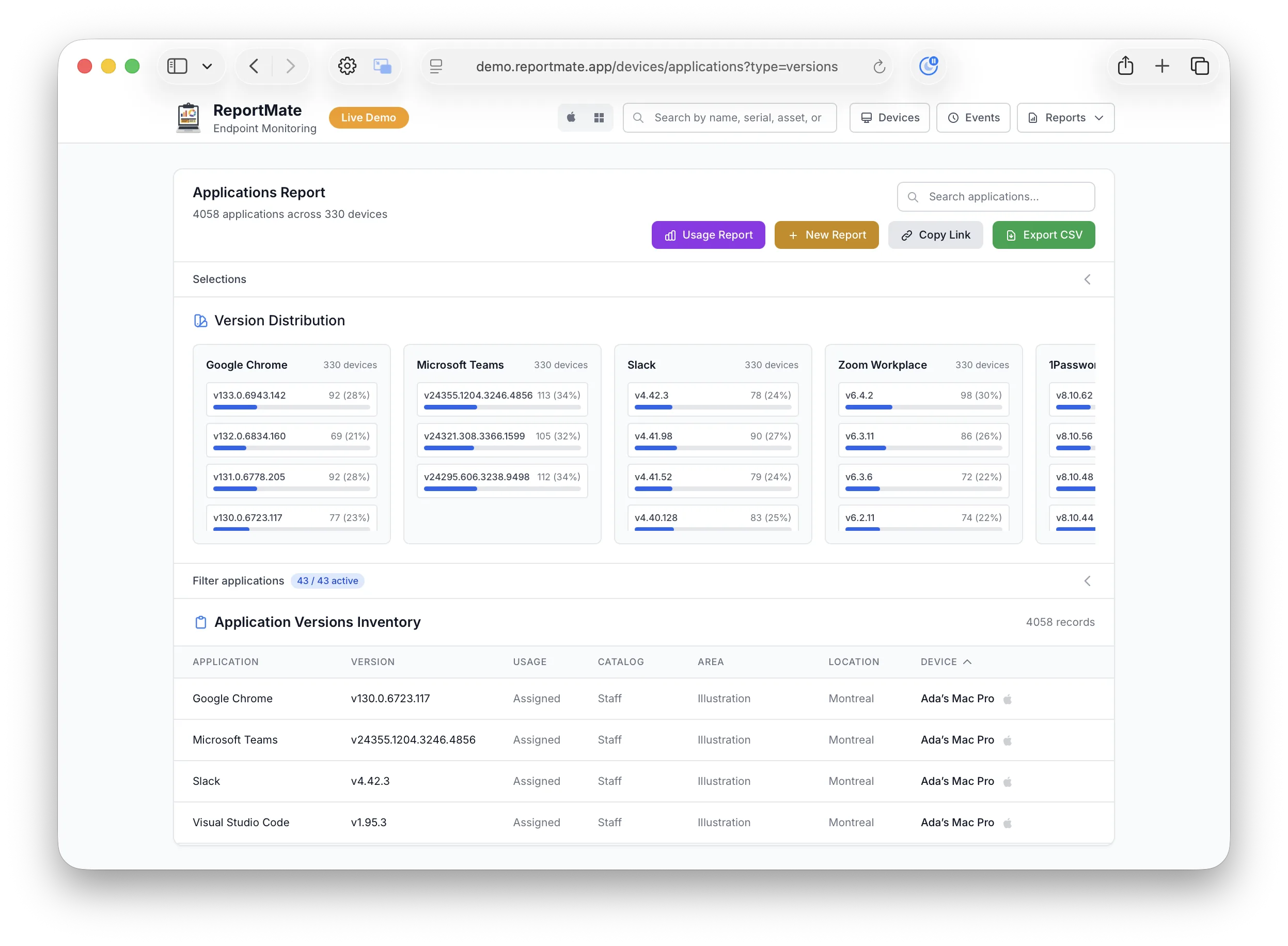Export CSV of applications
Image resolution: width=1288 pixels, height=946 pixels.
click(1043, 235)
